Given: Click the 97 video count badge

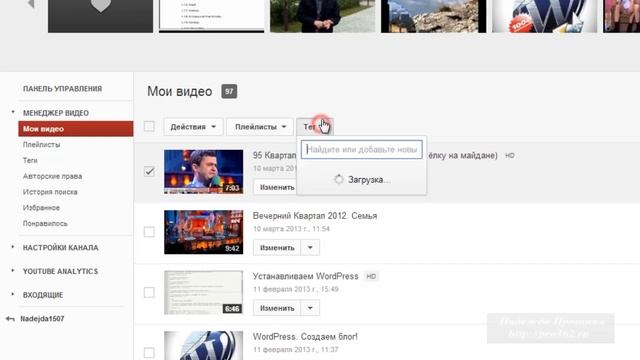Looking at the screenshot, I should (229, 91).
